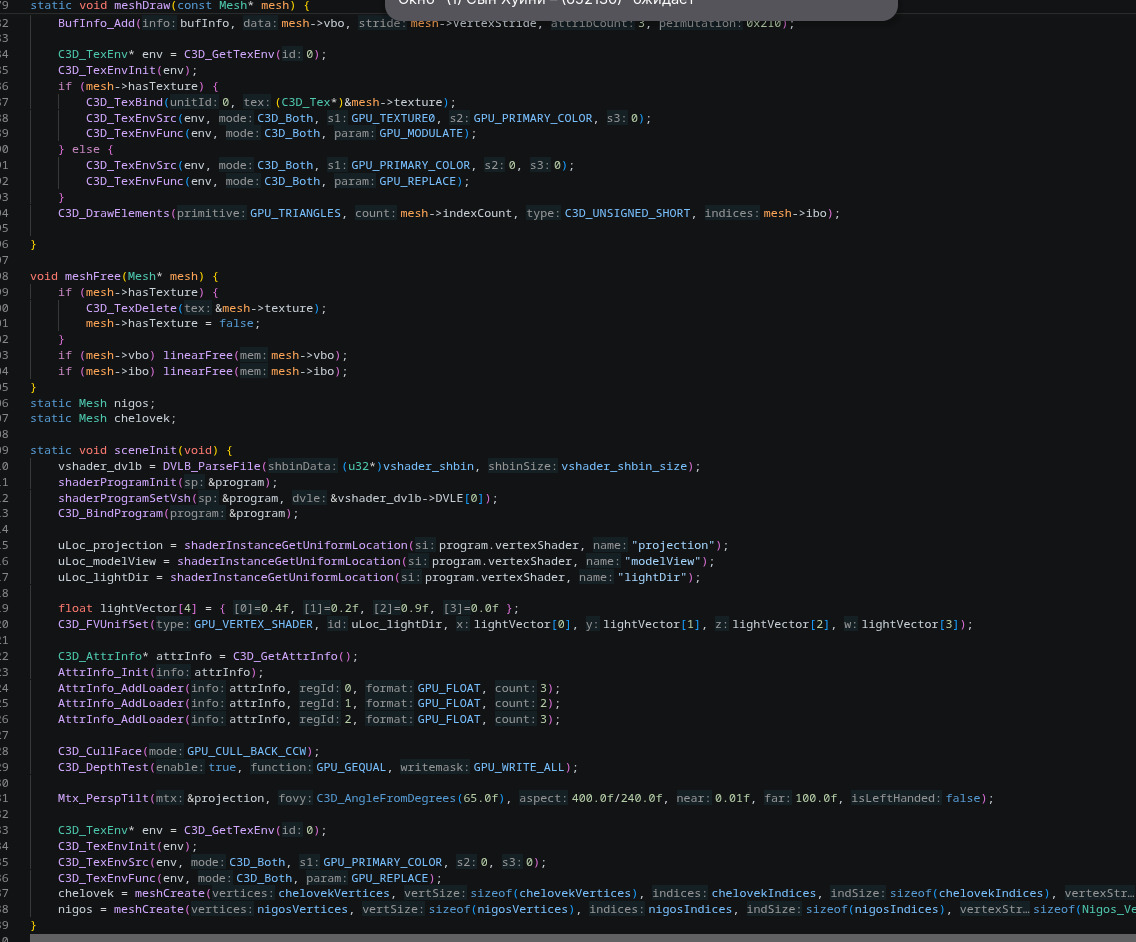The height and width of the screenshot is (942, 1136).
Task: Click the shaderProgramInit call
Action: click(117, 482)
